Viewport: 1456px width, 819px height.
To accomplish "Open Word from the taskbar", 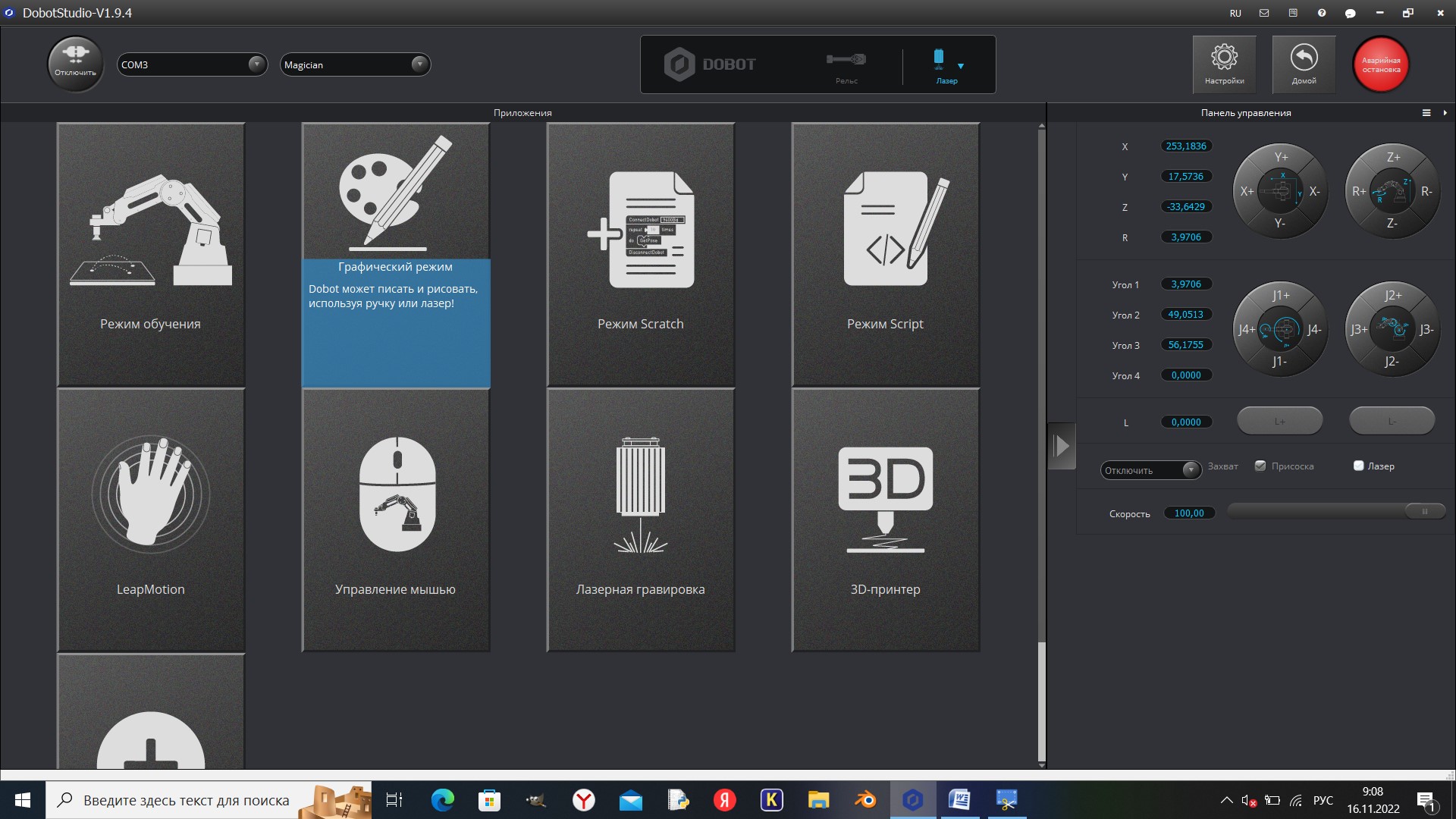I will pos(959,800).
